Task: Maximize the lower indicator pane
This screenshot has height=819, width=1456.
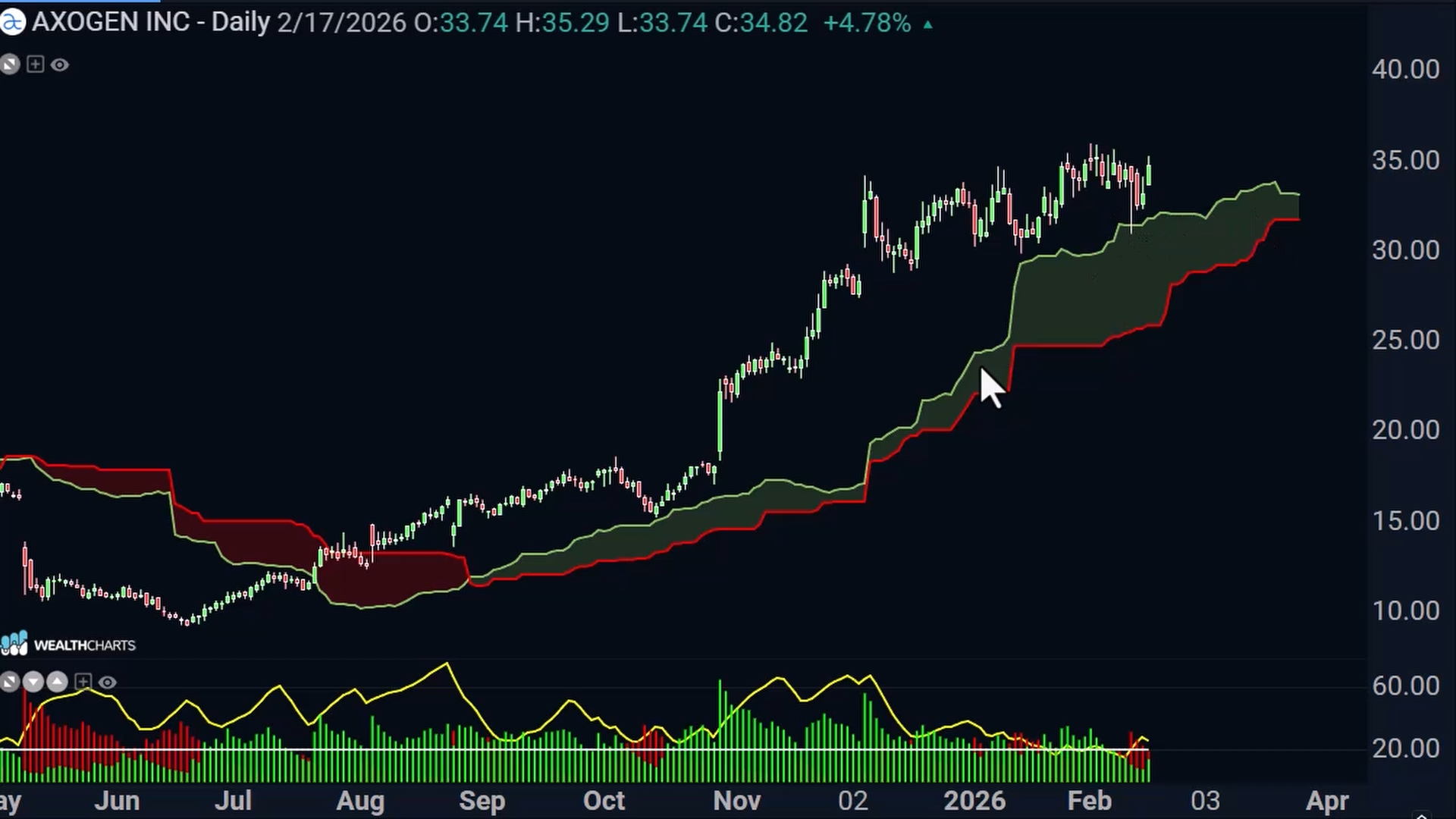Action: point(9,682)
